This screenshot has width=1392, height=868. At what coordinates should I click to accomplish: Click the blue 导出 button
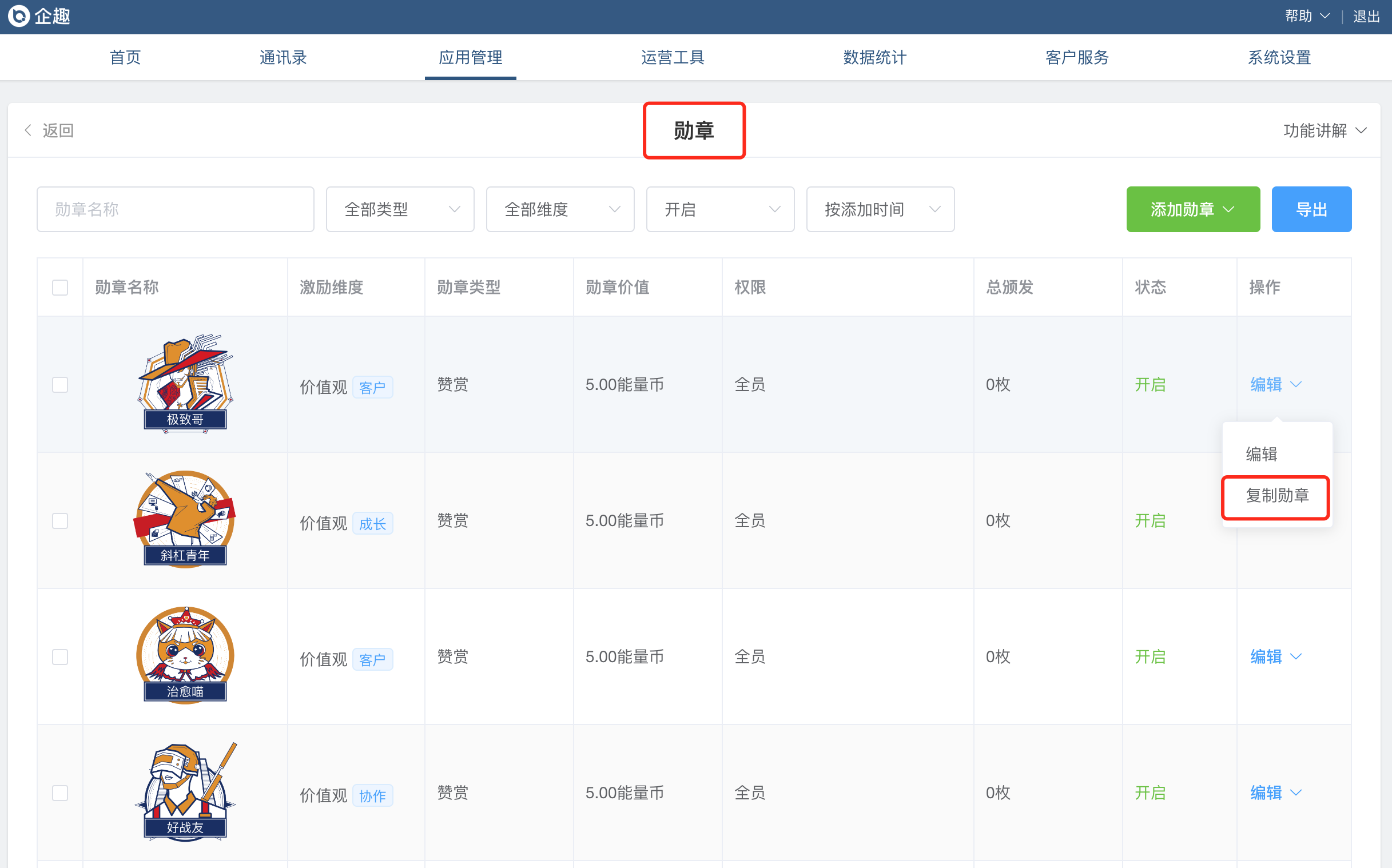tap(1311, 209)
